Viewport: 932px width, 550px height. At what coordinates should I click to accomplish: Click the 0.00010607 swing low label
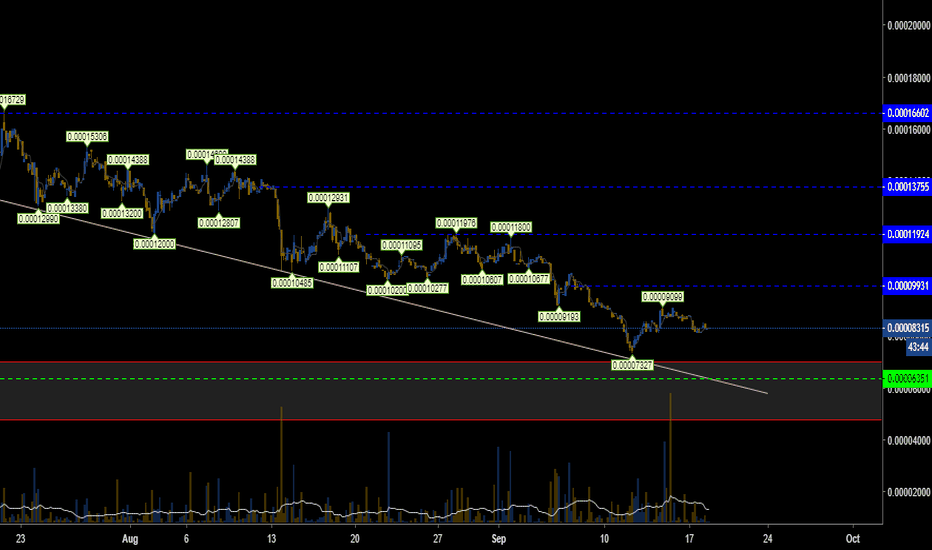click(x=482, y=279)
